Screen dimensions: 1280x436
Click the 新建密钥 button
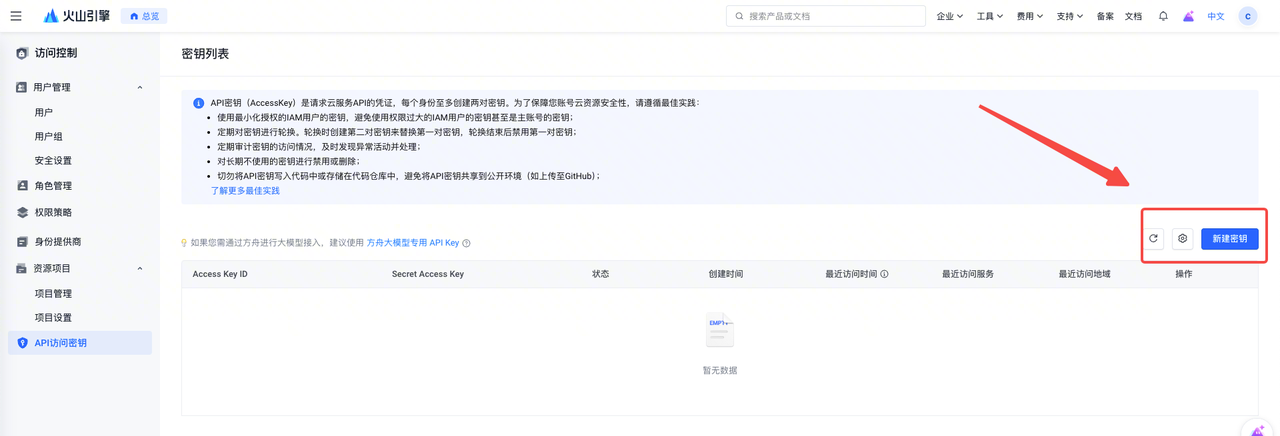[x=1229, y=239]
